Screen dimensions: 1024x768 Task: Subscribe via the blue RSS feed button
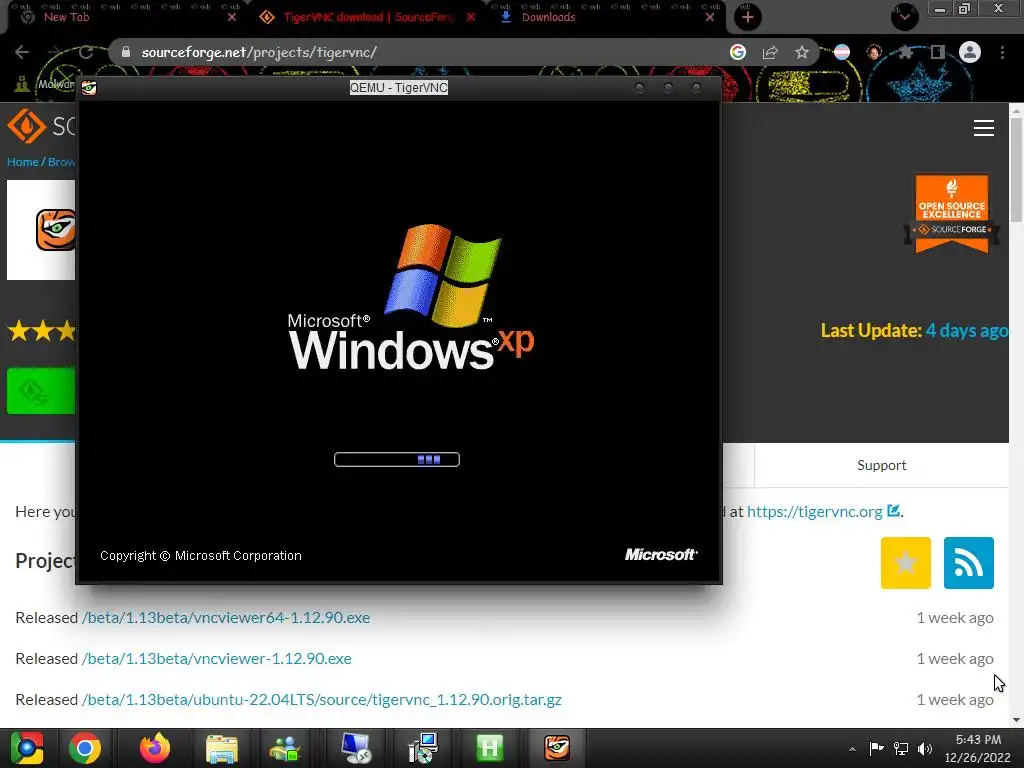coord(968,563)
